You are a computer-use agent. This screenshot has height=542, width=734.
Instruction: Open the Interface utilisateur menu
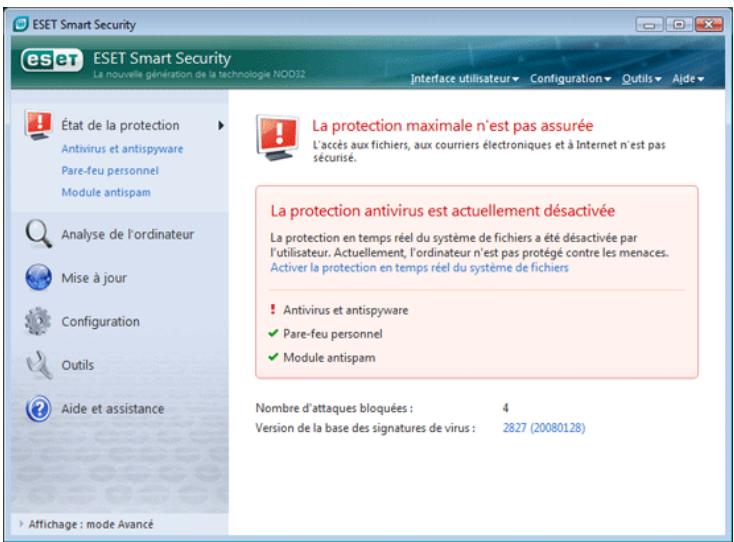(464, 79)
